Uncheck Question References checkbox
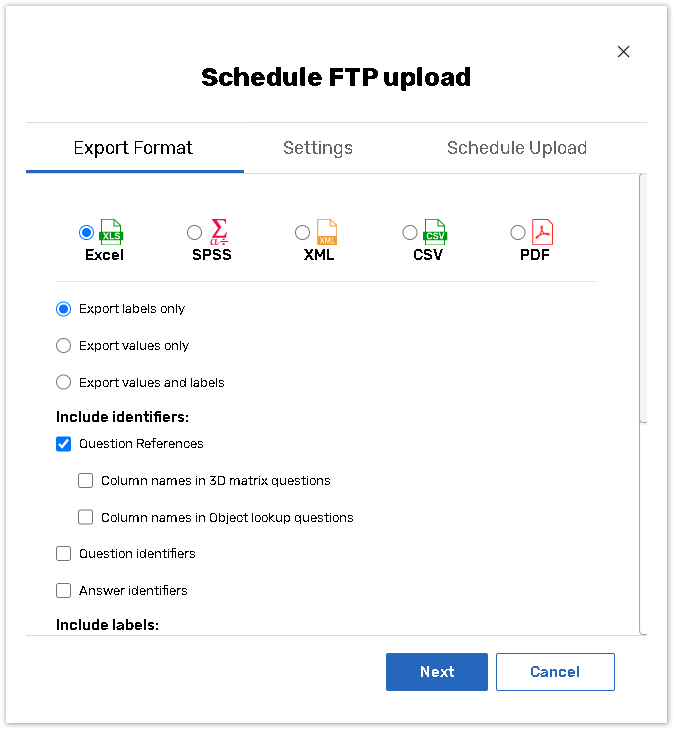673x729 pixels. pos(64,444)
